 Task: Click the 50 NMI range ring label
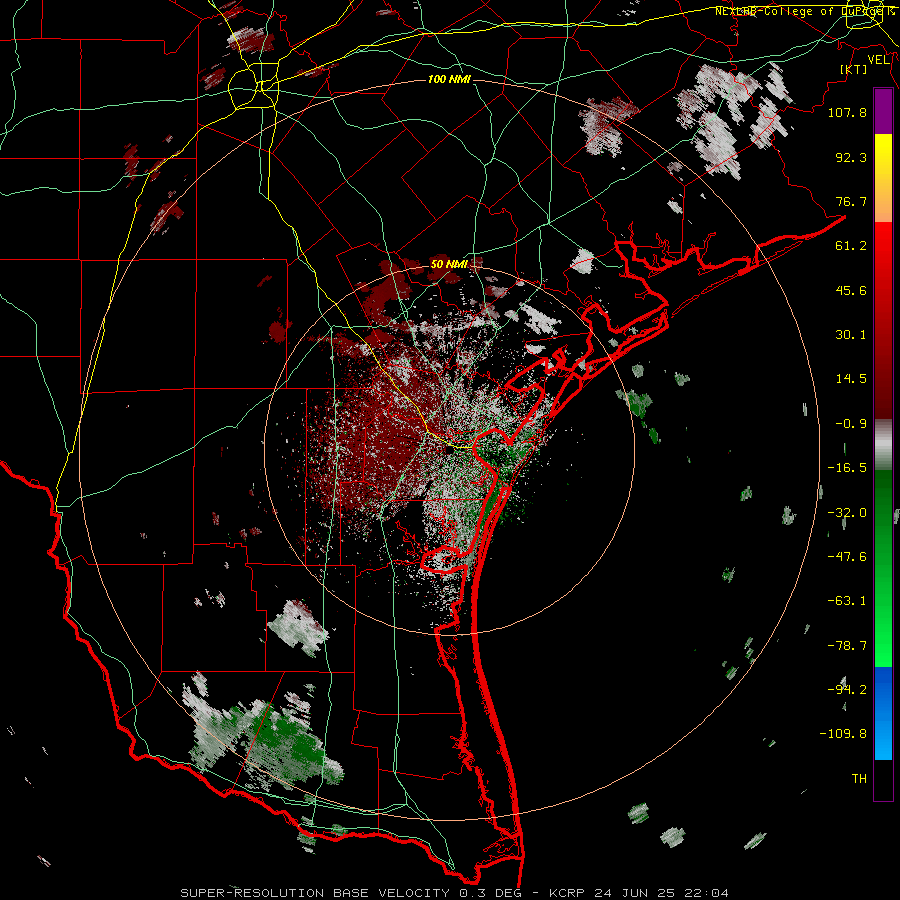pyautogui.click(x=449, y=264)
